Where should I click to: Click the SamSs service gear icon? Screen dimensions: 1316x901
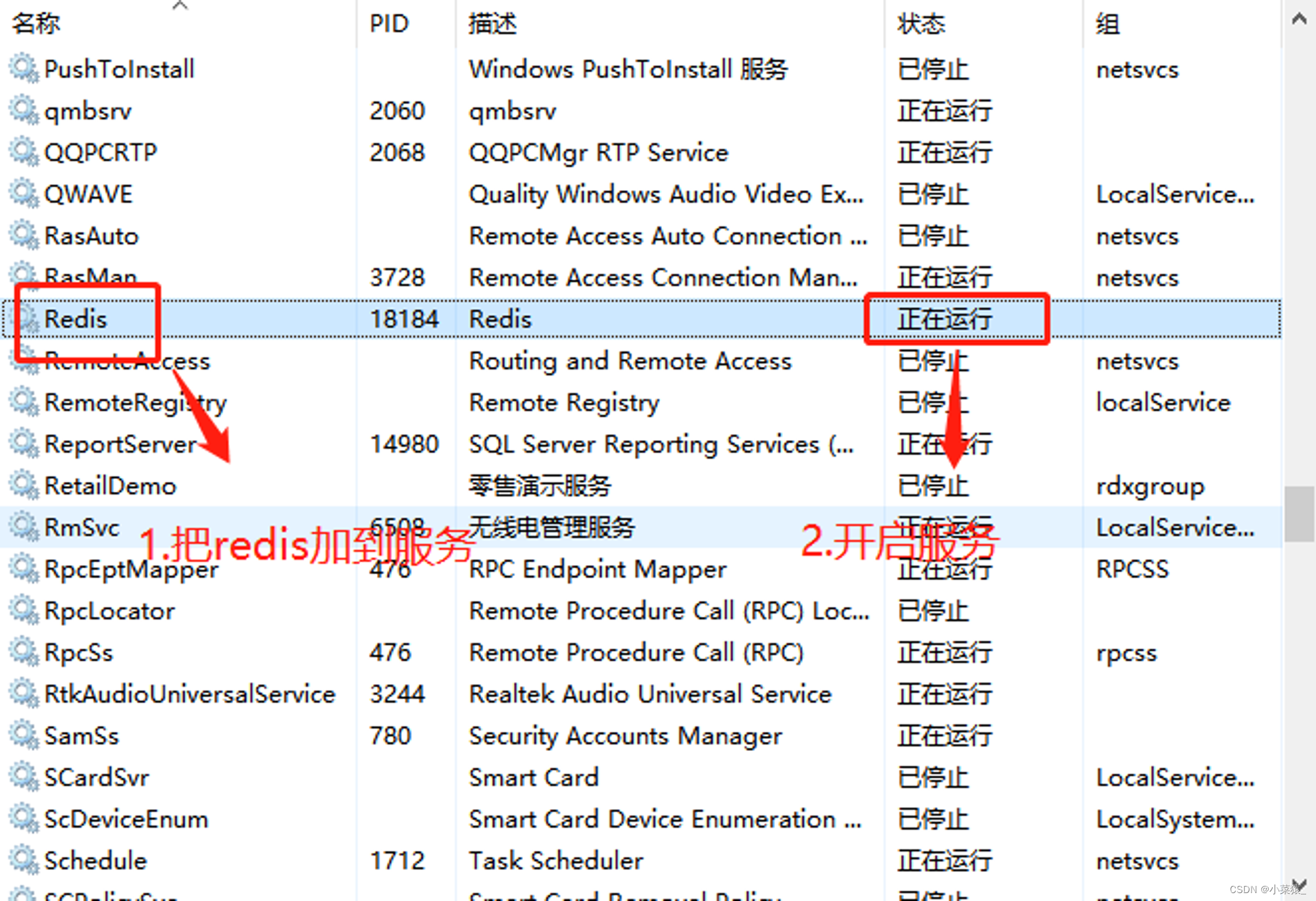[24, 735]
